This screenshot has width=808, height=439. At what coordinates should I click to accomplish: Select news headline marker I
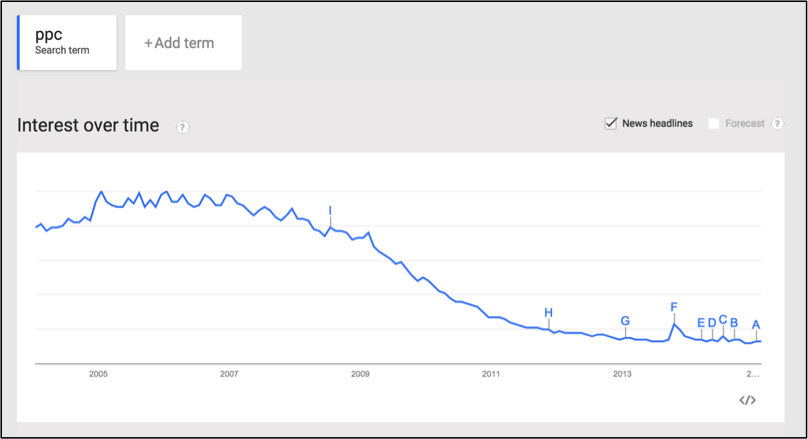coord(330,211)
